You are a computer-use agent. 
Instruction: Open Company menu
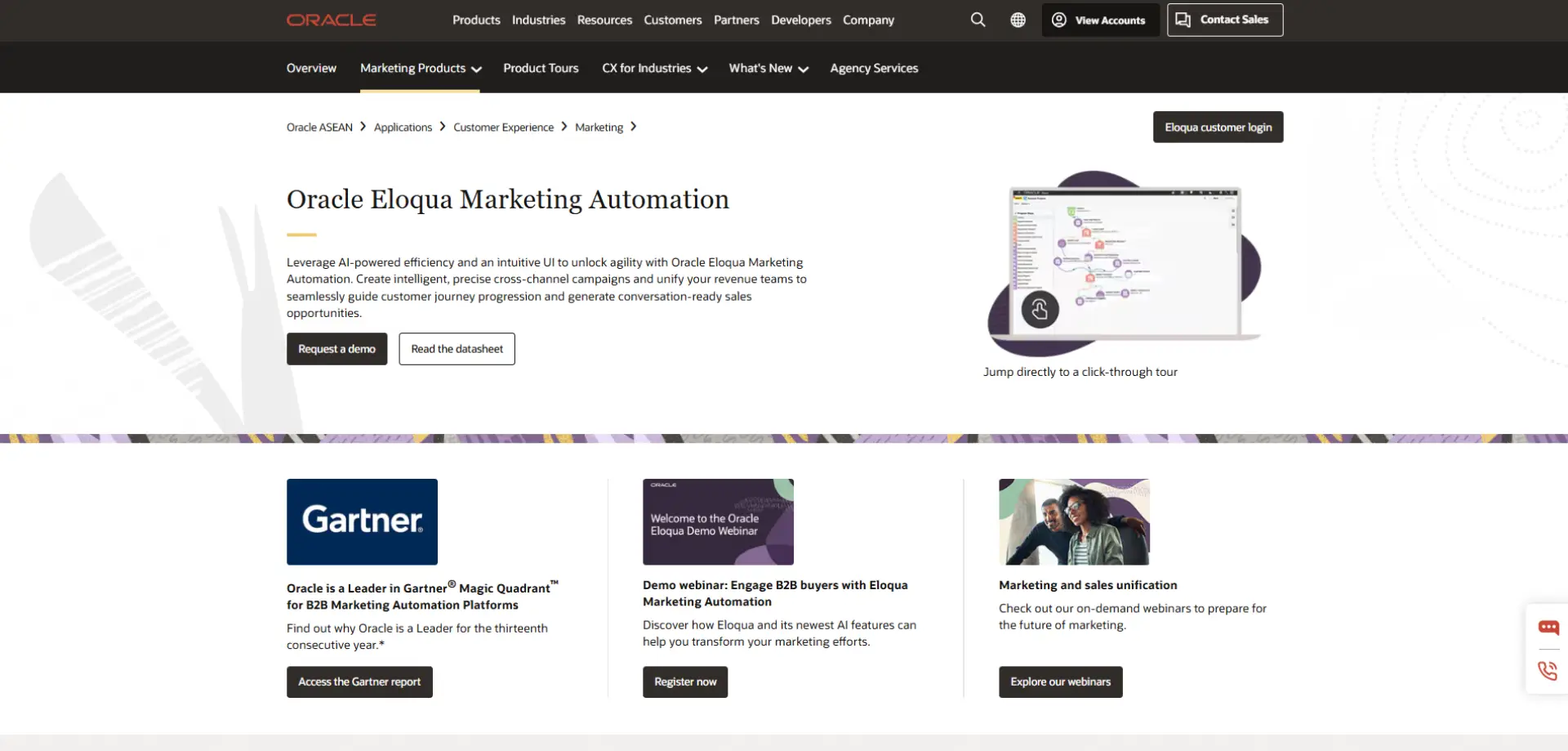coord(868,20)
